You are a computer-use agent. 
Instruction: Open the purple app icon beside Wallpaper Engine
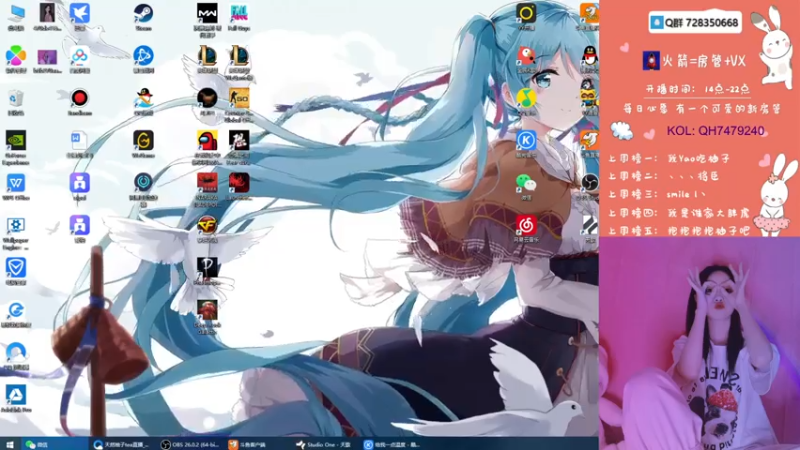tap(80, 225)
